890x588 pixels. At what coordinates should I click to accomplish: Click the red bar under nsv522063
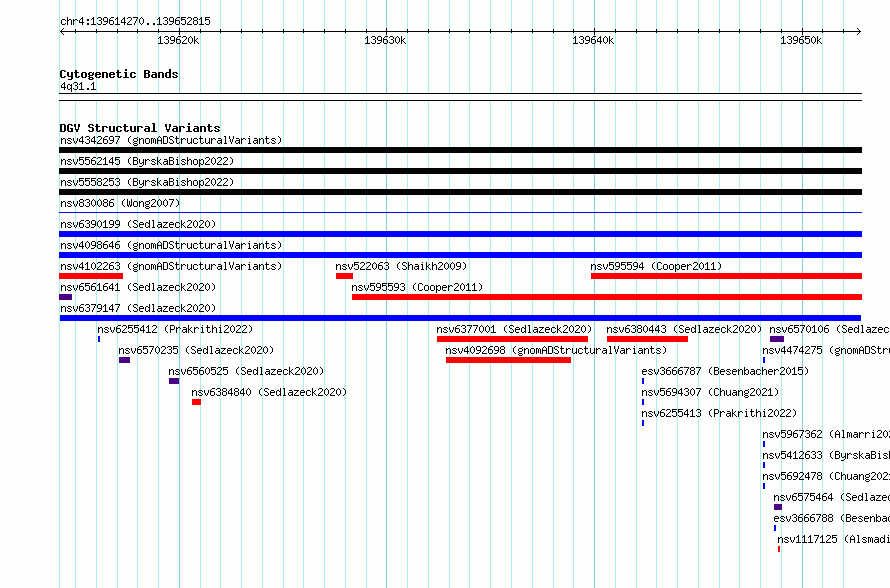pyautogui.click(x=345, y=276)
